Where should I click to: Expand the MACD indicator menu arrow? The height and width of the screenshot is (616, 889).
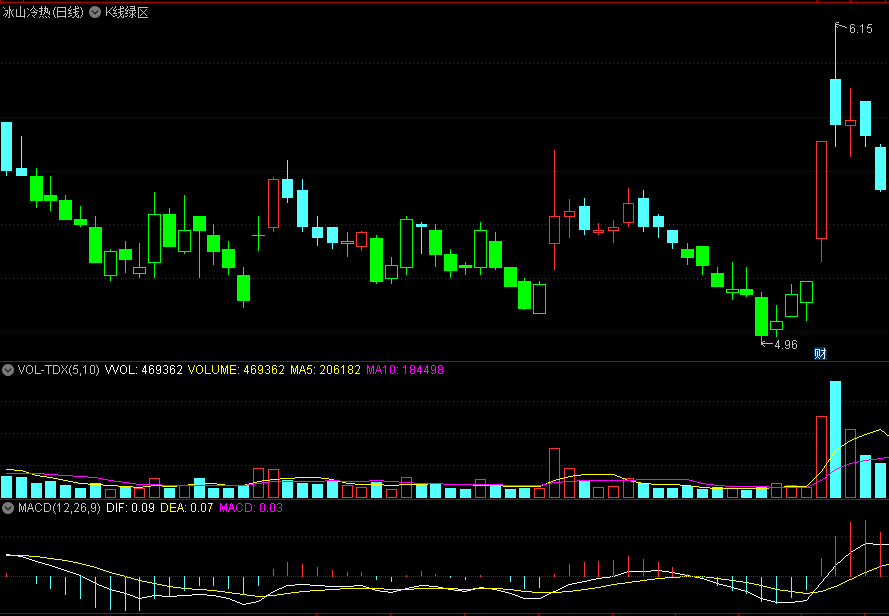[8, 508]
